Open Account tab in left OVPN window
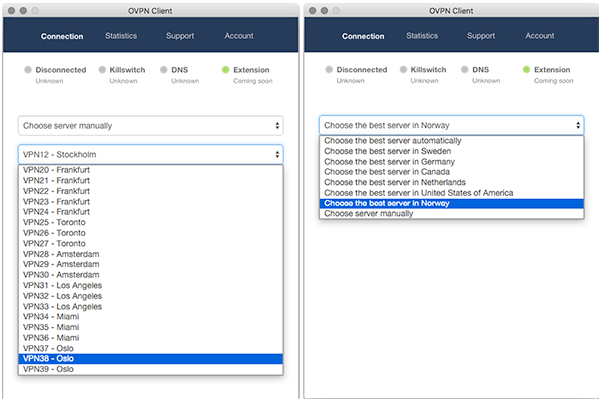 pyautogui.click(x=239, y=36)
